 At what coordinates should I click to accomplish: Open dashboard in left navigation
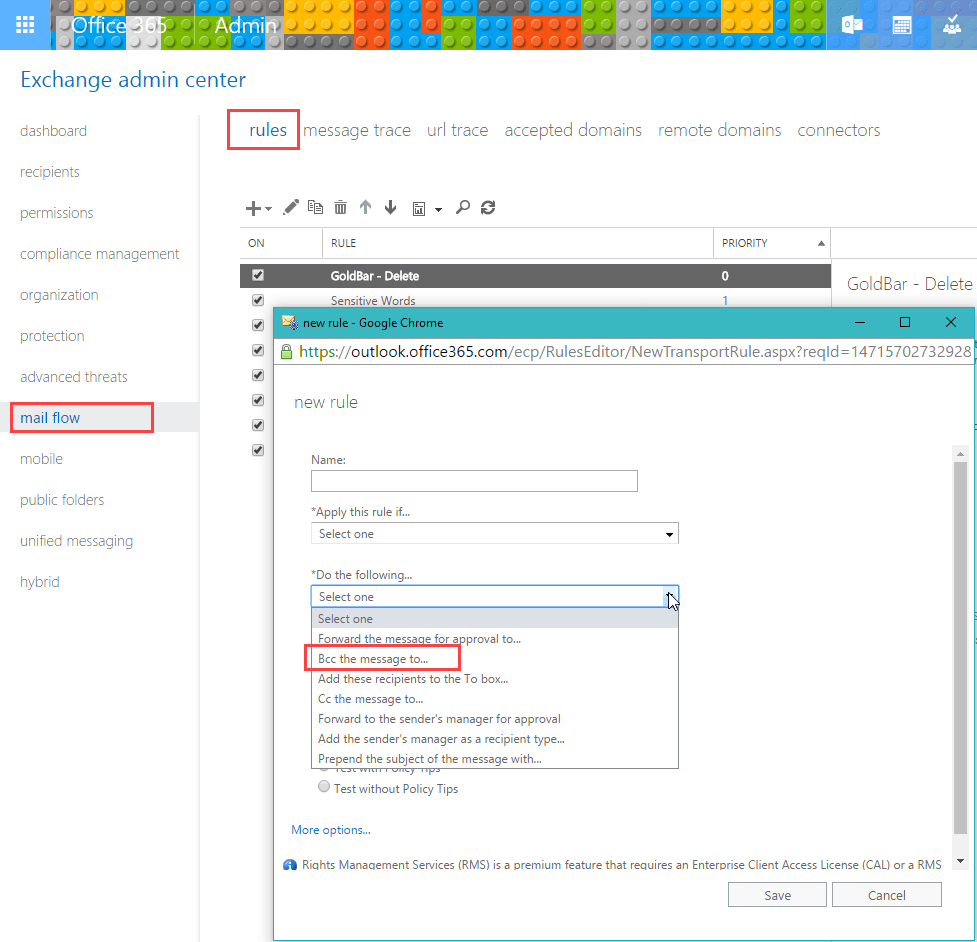point(54,131)
